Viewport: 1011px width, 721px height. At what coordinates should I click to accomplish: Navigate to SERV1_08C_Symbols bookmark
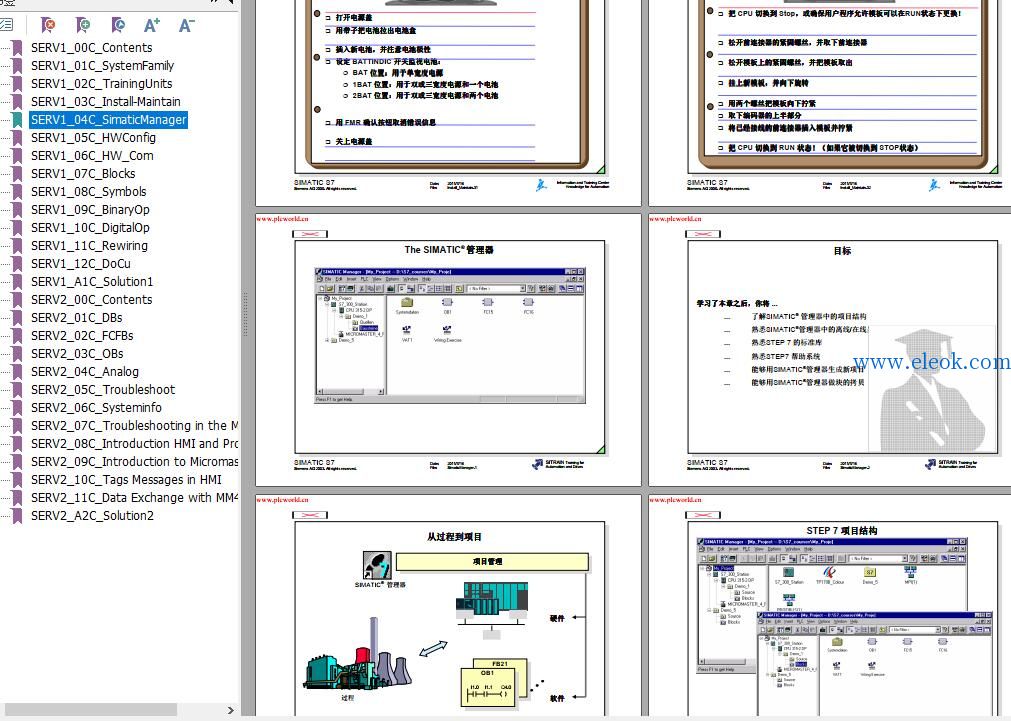[89, 192]
